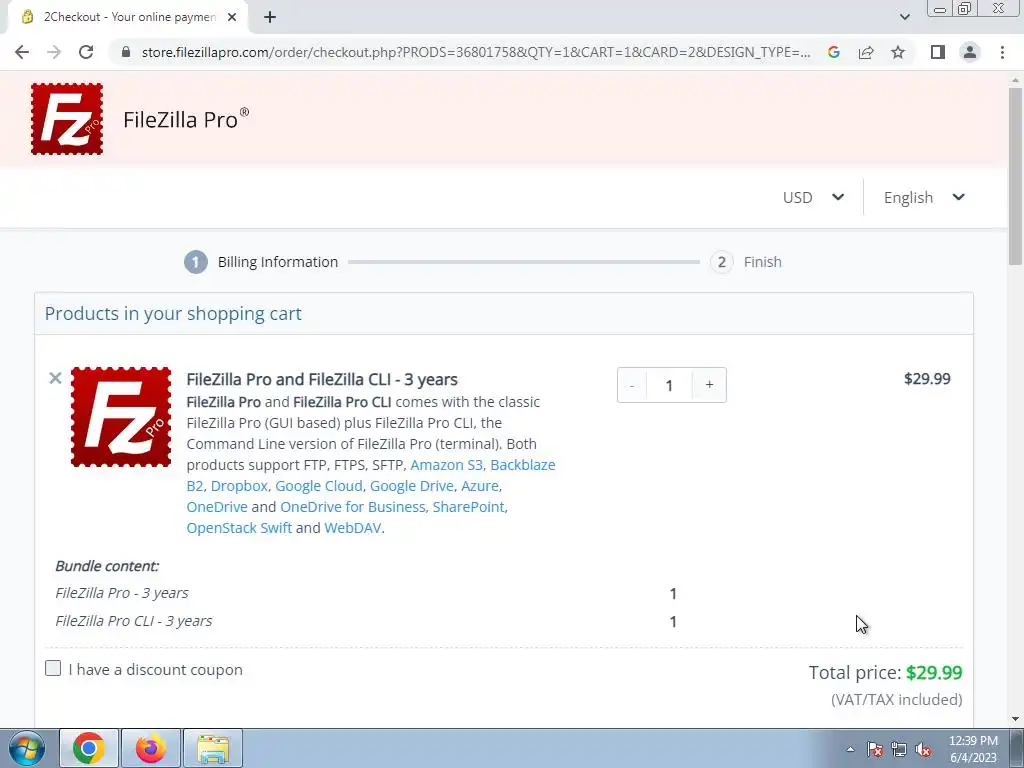Image resolution: width=1024 pixels, height=768 pixels.
Task: Open File Explorer from the taskbar
Action: [x=214, y=748]
